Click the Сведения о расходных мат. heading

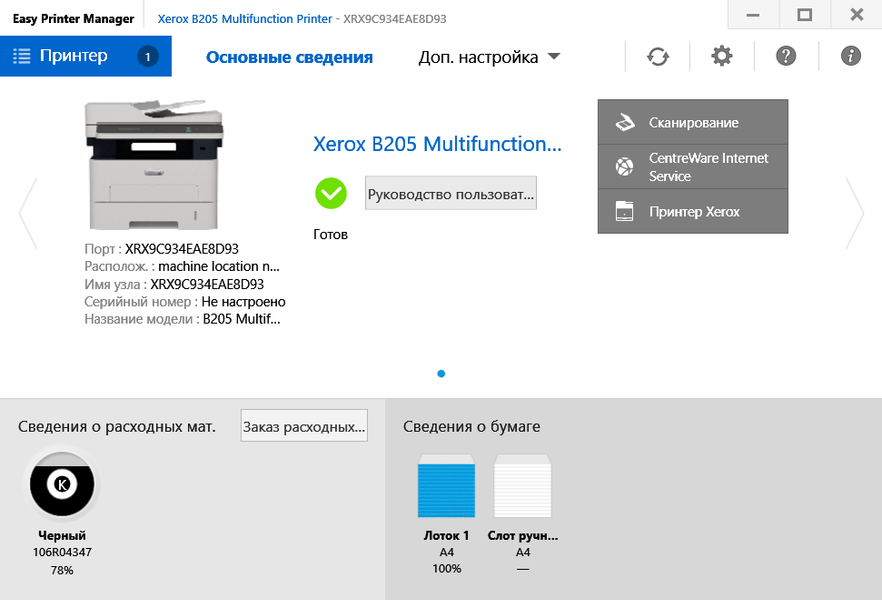tap(116, 427)
